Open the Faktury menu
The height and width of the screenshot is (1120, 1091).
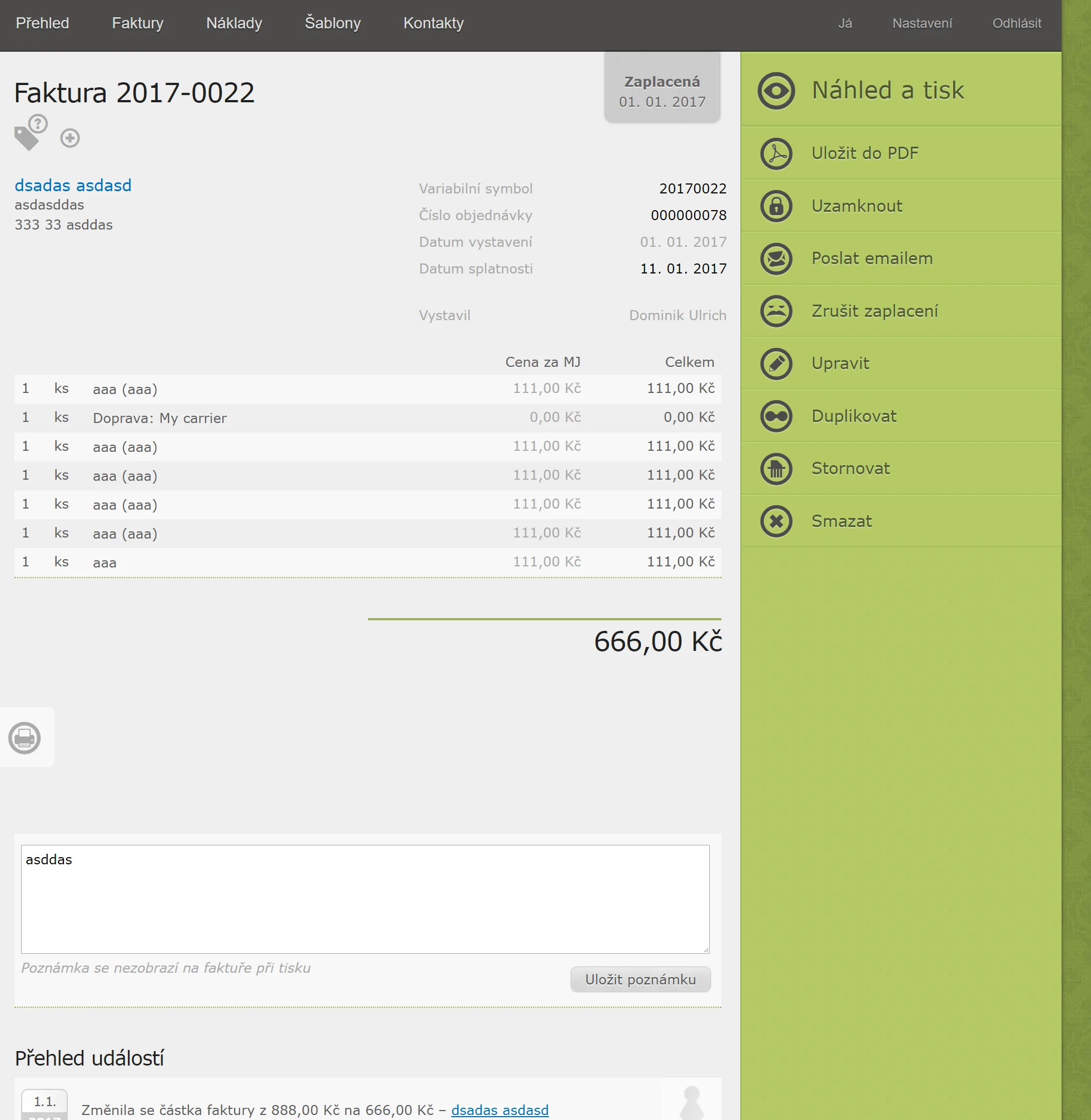pos(137,23)
